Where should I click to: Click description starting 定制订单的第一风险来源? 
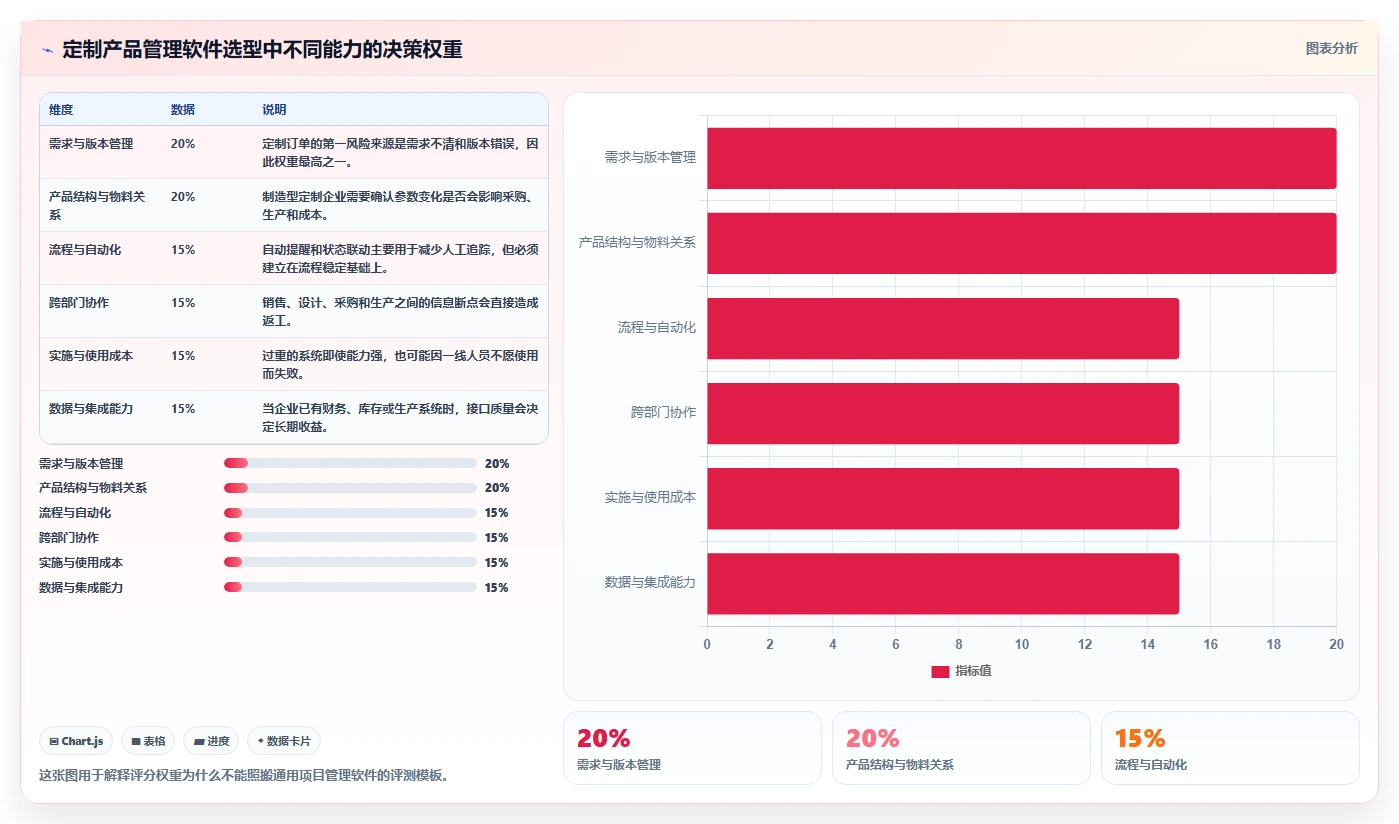tap(400, 152)
